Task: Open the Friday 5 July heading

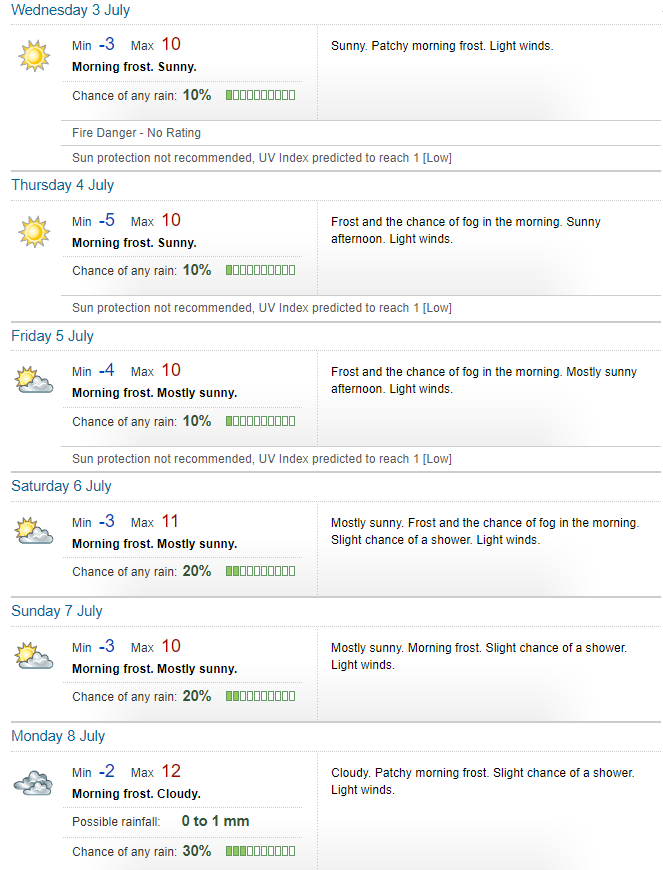Action: click(53, 336)
